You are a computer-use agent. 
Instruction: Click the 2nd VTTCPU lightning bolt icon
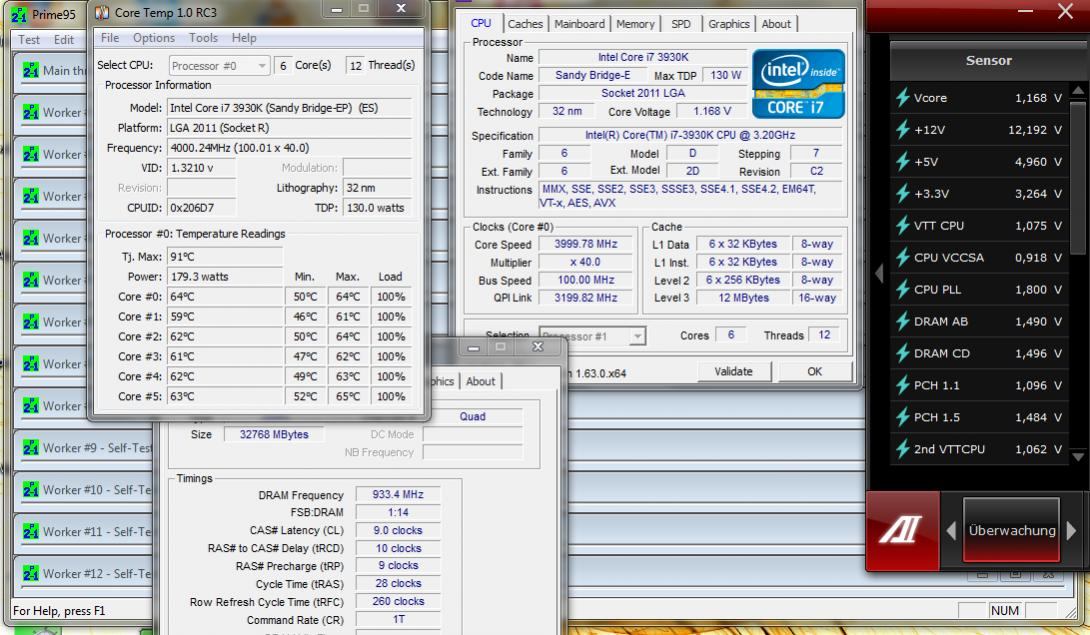tap(903, 449)
